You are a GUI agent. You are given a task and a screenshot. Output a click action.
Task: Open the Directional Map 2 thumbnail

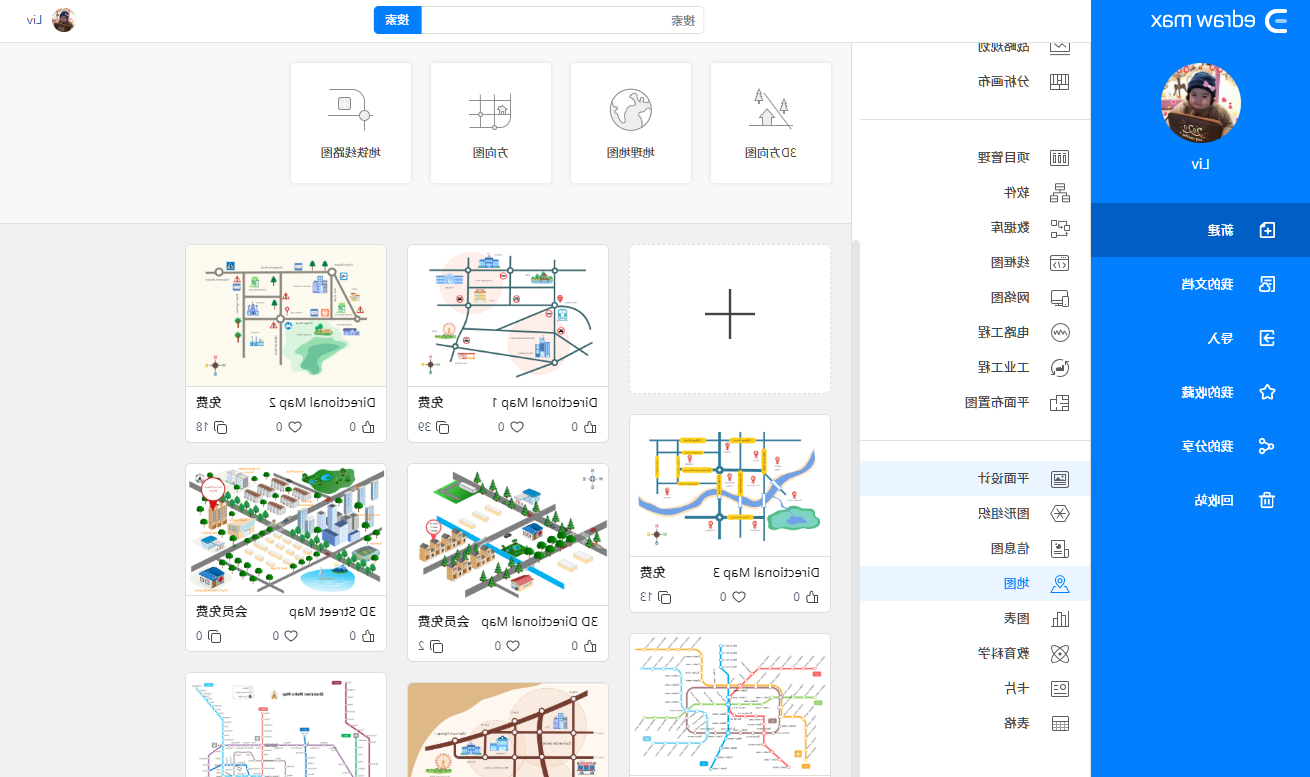pyautogui.click(x=286, y=316)
